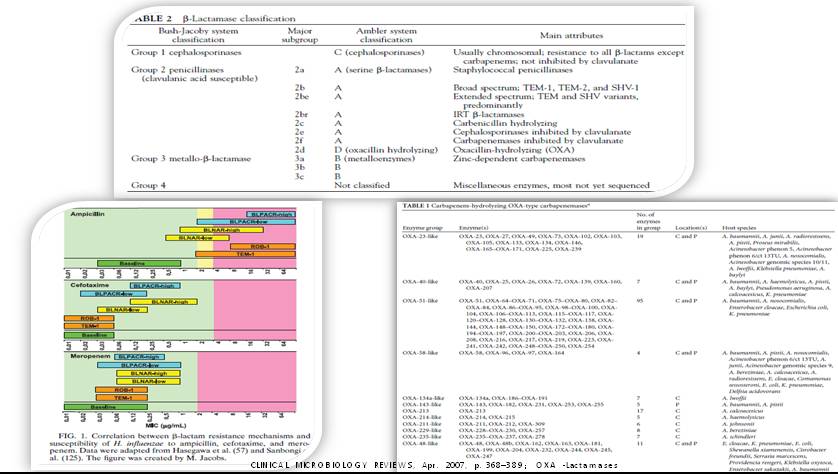Click subgroup '2br' cell
Screen dimensions: 838x474
[x=301, y=114]
